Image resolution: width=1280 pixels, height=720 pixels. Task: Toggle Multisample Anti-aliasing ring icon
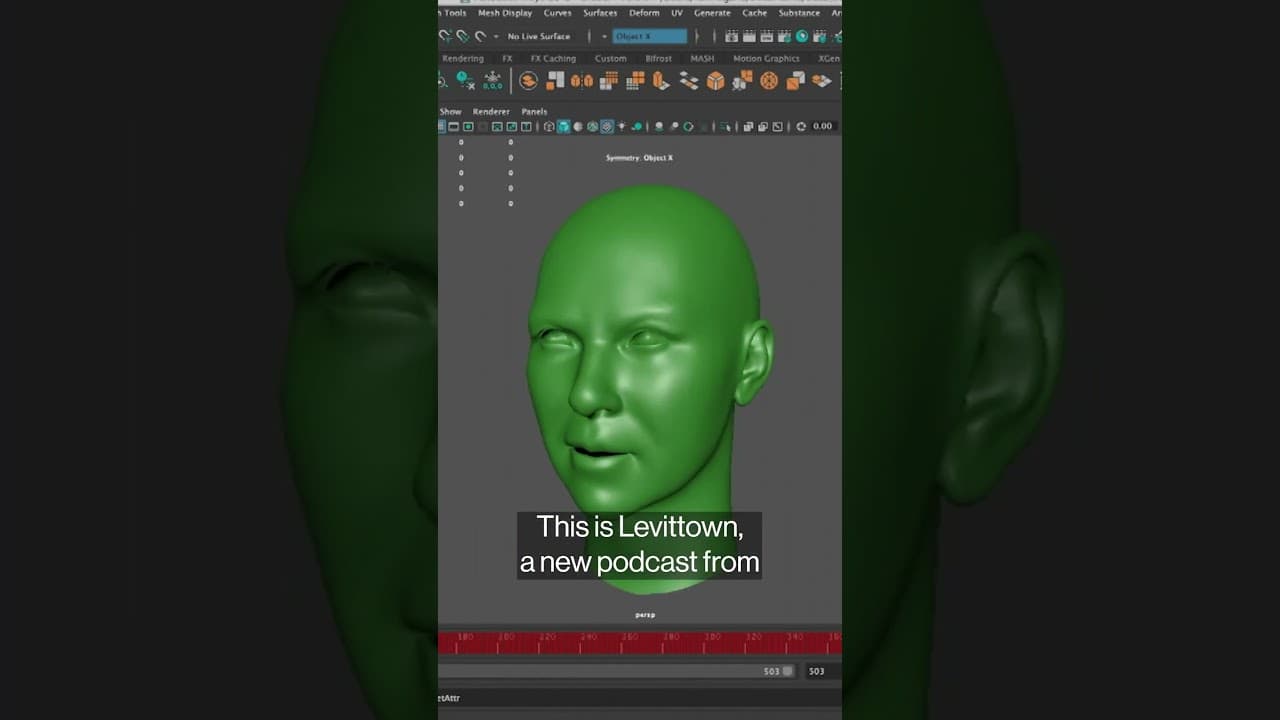click(x=687, y=126)
